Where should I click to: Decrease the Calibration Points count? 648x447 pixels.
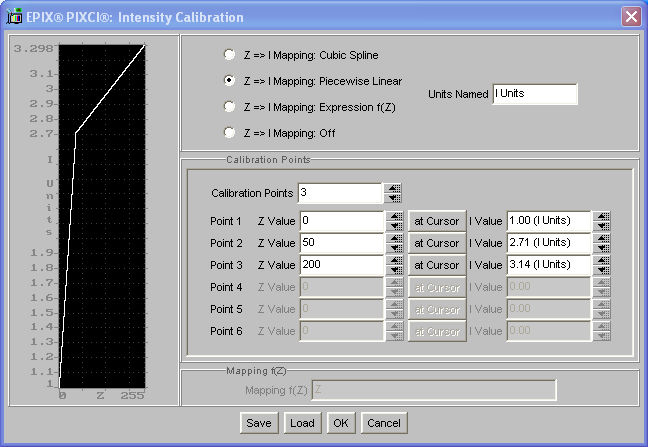point(393,198)
